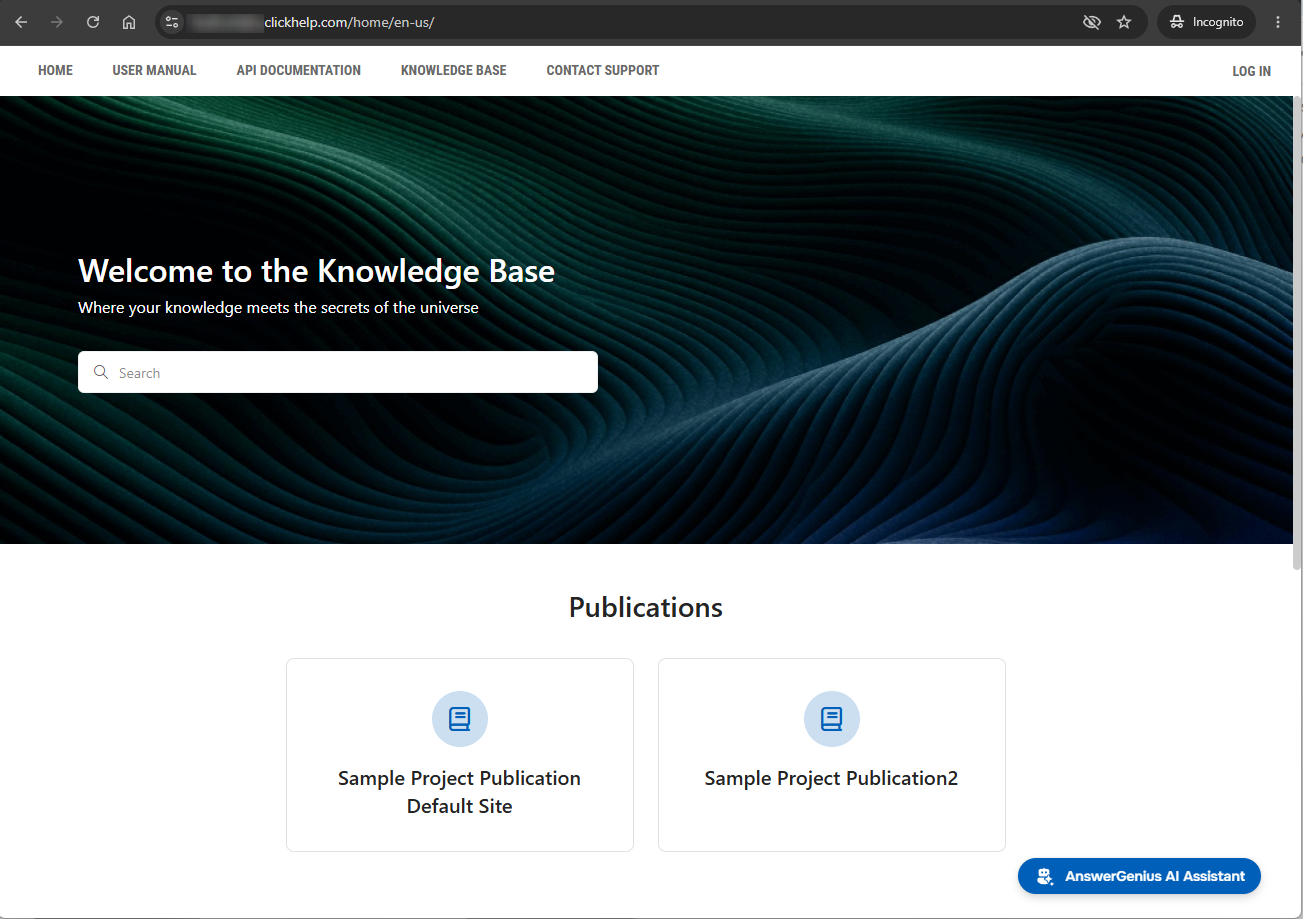Image resolution: width=1303 pixels, height=919 pixels.
Task: Open the HOME navigation item
Action: 55,70
